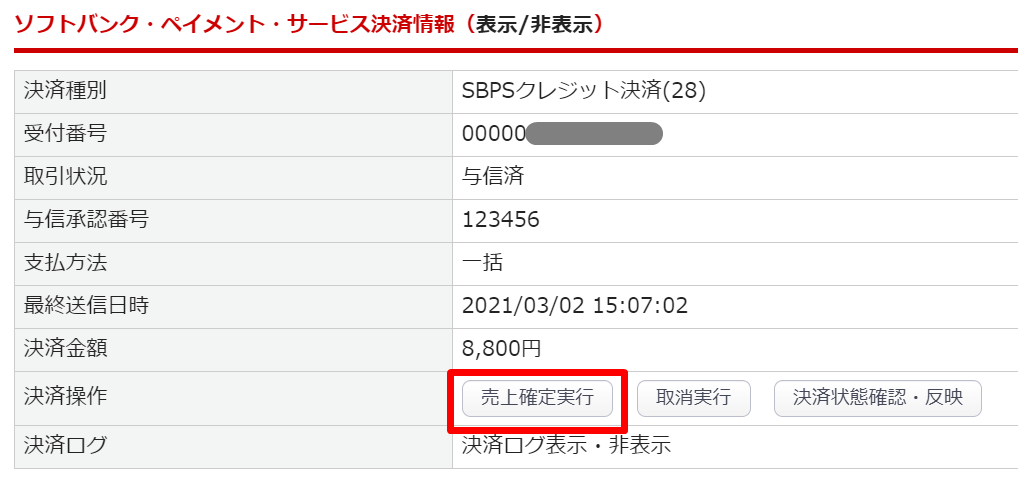Screen dimensions: 1018x491
Task: Click the 与信済 status text
Action: pos(493,177)
